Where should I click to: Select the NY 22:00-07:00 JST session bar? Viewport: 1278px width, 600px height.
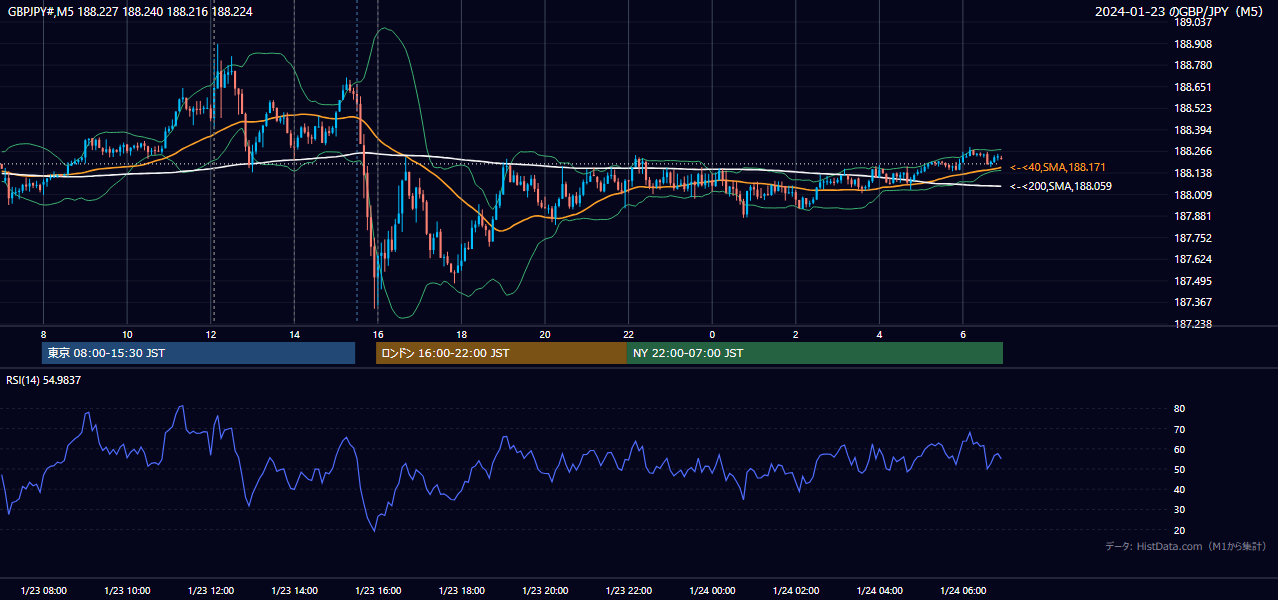click(x=815, y=353)
